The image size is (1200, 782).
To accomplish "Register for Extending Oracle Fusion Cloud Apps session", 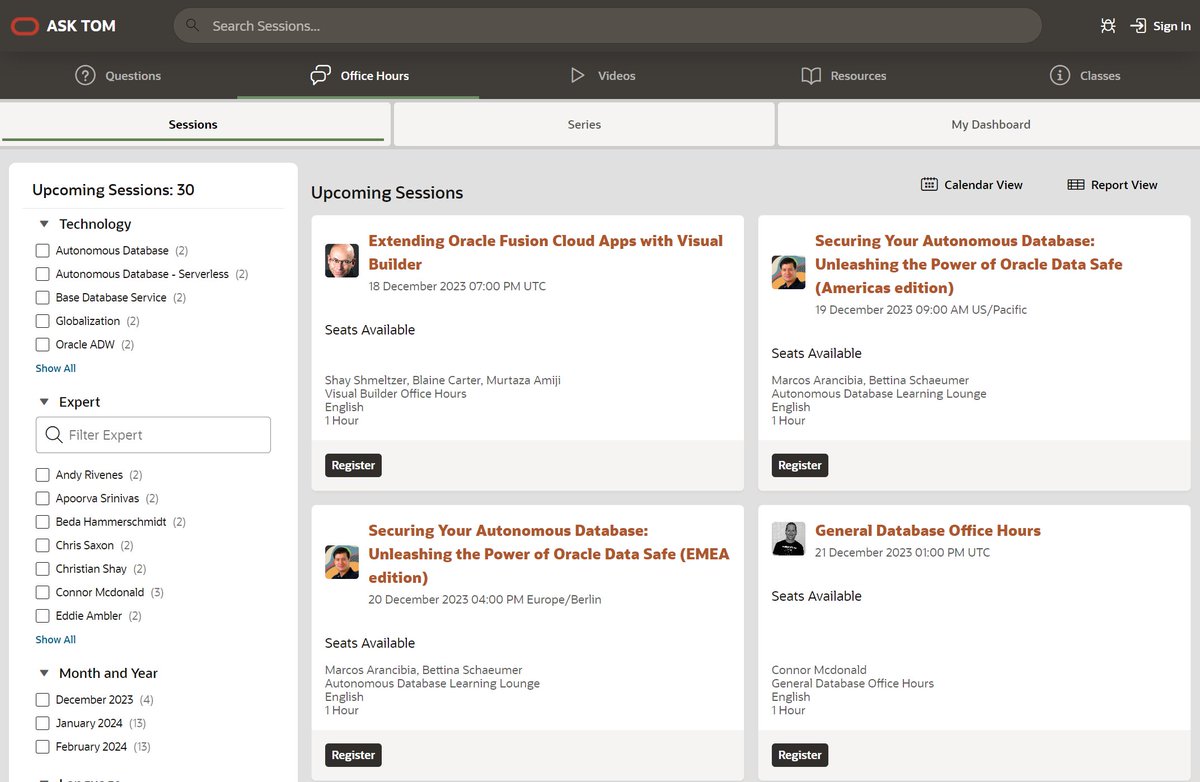I will pos(353,465).
